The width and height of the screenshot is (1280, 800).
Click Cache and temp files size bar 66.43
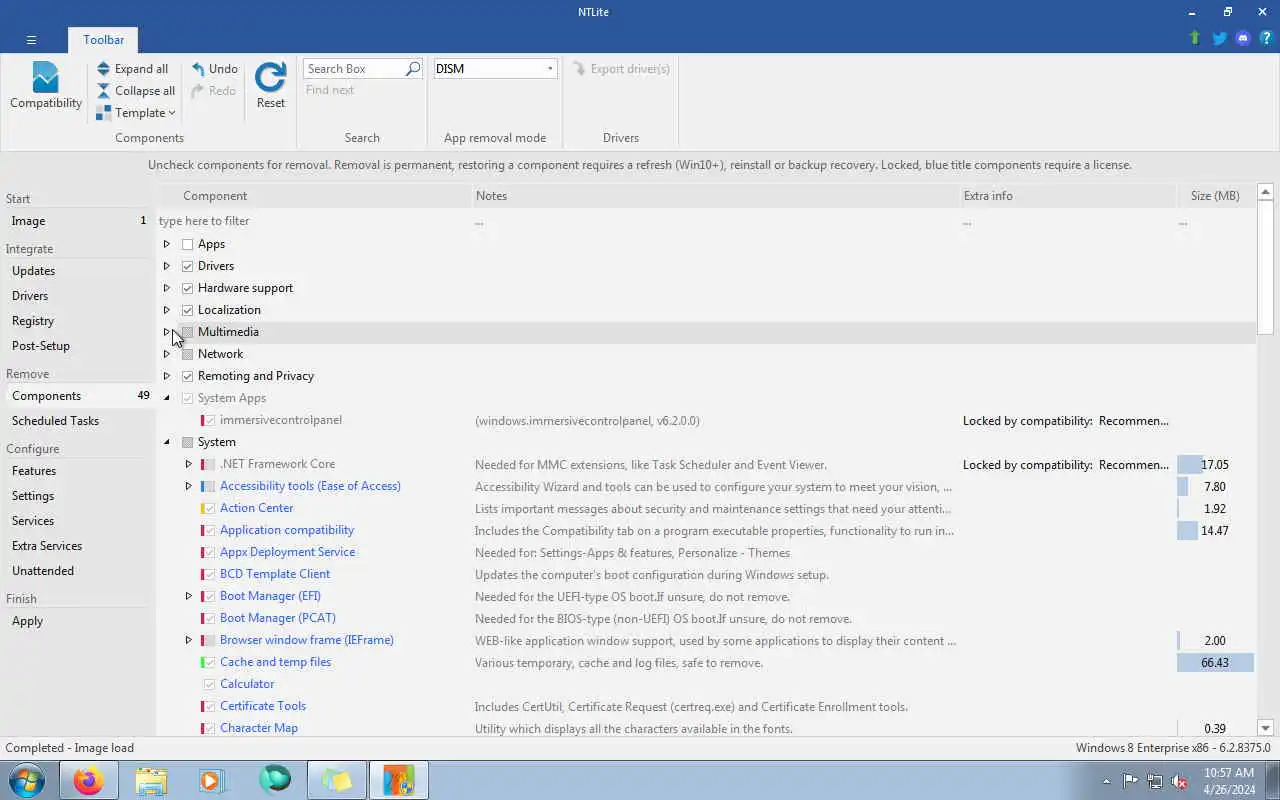point(1215,663)
